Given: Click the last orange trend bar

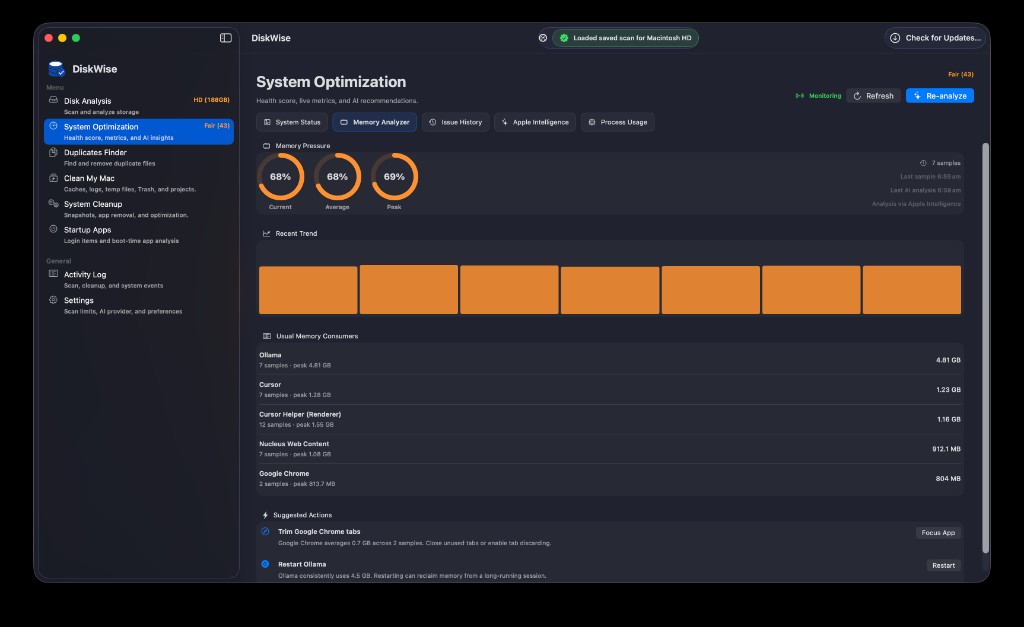Looking at the screenshot, I should 912,289.
